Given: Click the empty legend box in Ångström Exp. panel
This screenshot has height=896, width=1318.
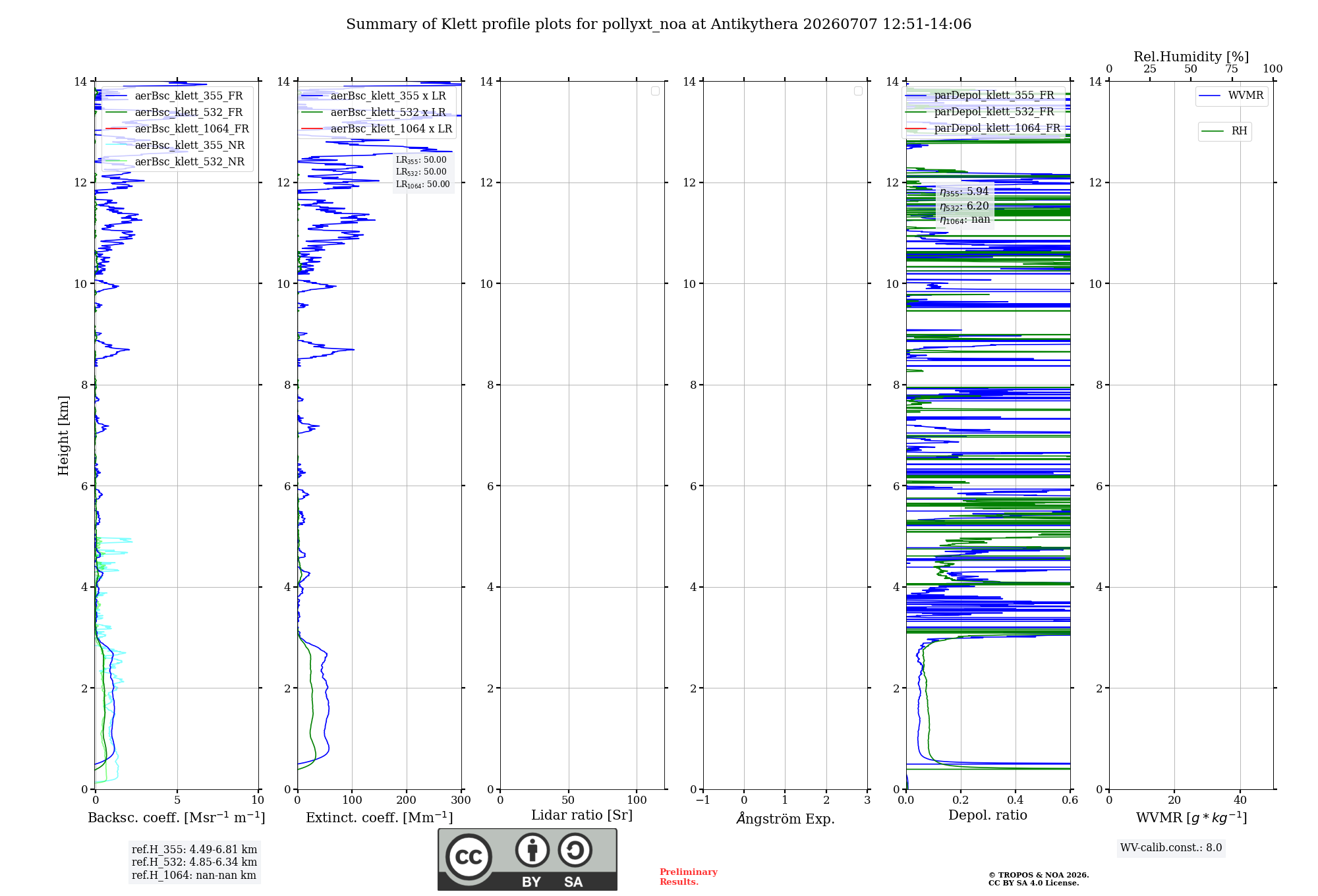Looking at the screenshot, I should pyautogui.click(x=858, y=91).
